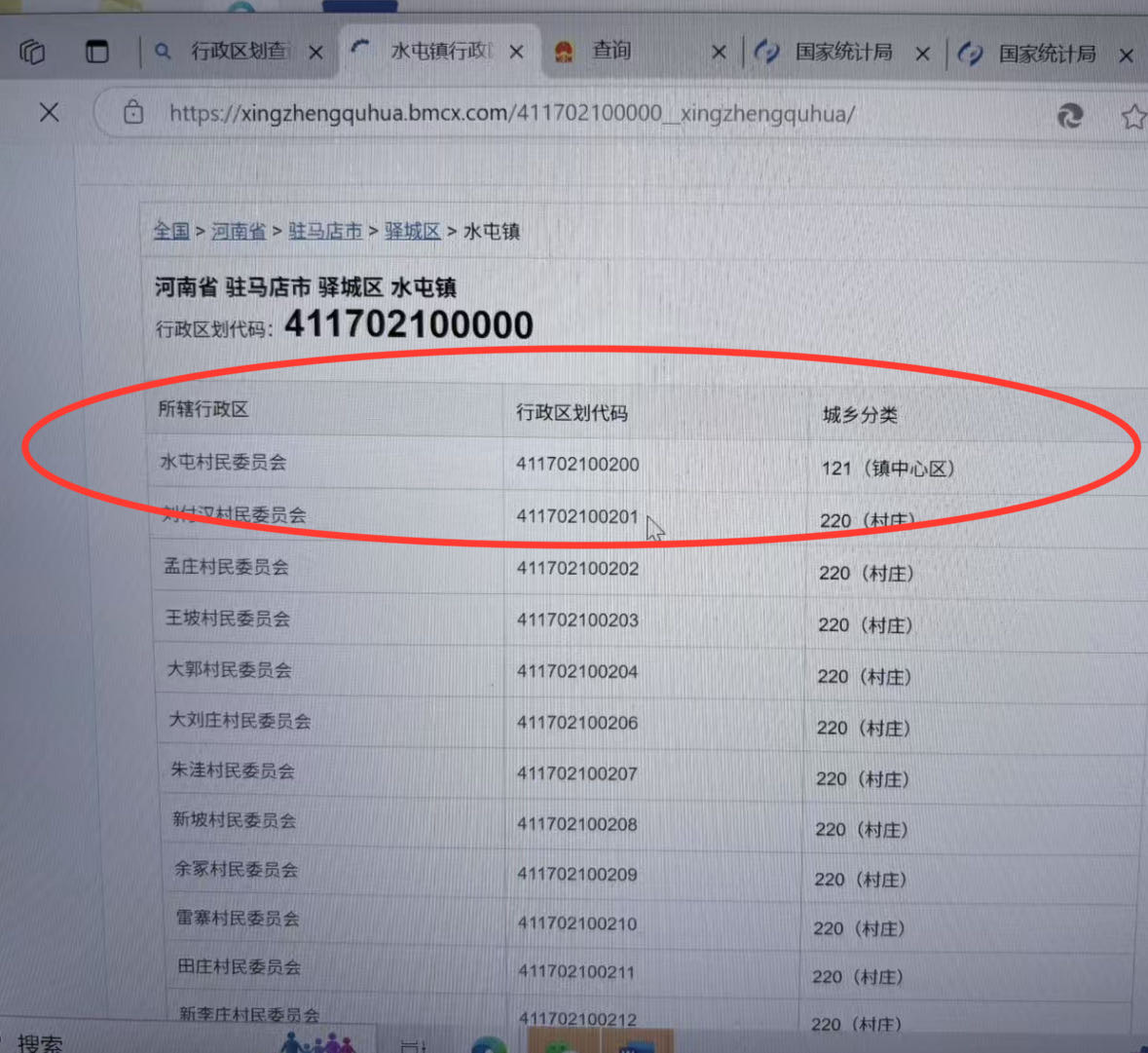Image resolution: width=1148 pixels, height=1053 pixels.
Task: Open the 驿城区 breadcrumb link
Action: [x=412, y=232]
